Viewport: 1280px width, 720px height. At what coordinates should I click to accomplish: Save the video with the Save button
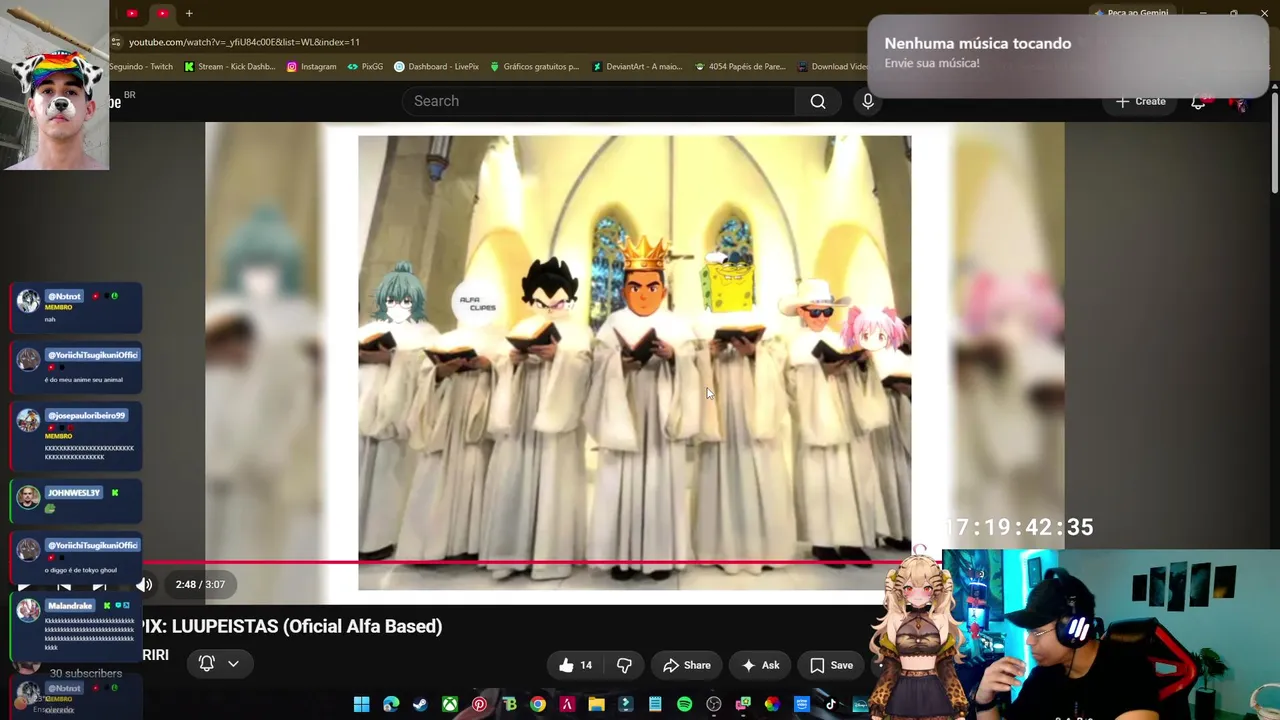832,665
